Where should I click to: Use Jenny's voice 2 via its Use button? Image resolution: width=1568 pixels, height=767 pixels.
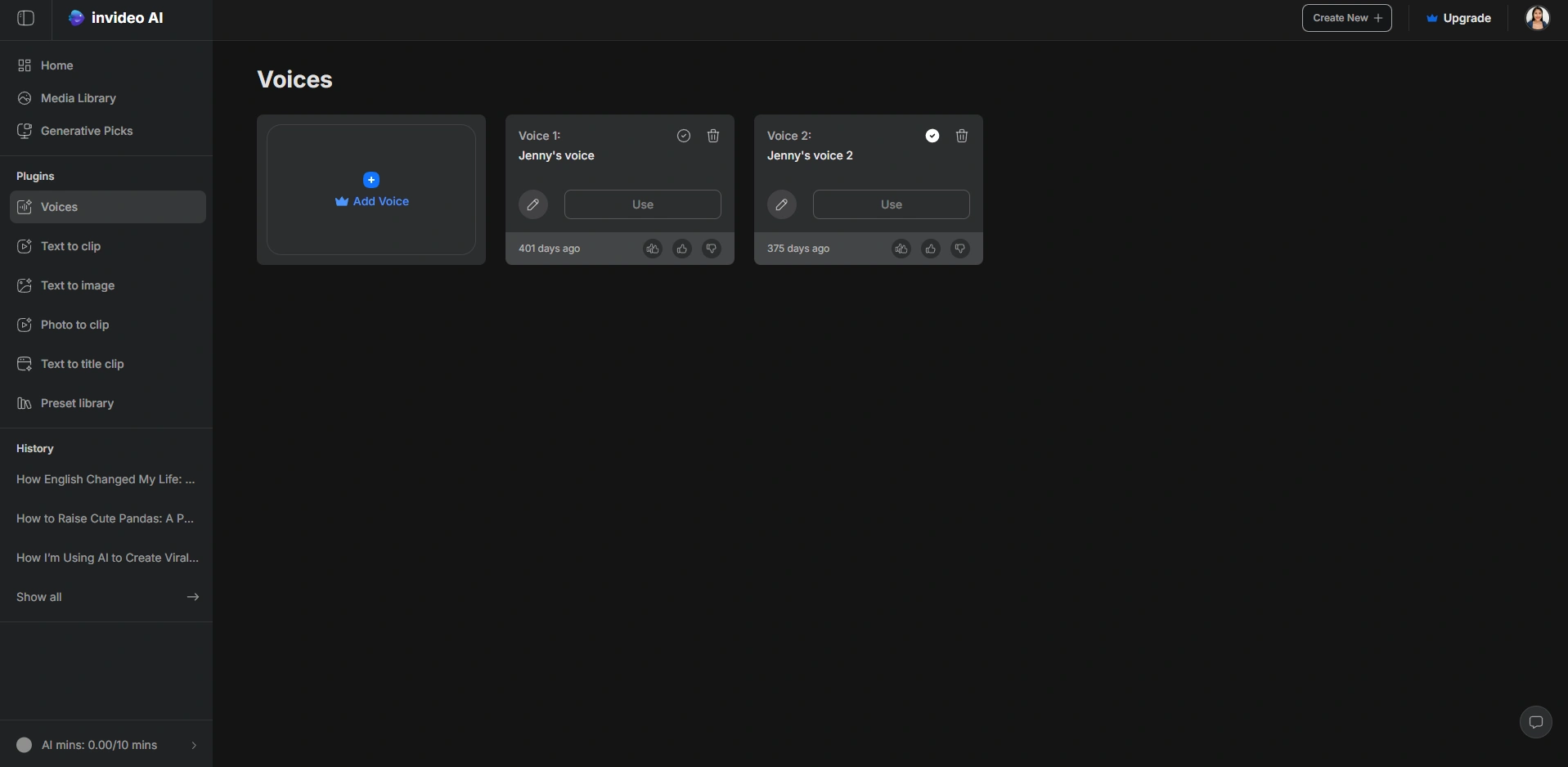[x=892, y=204]
